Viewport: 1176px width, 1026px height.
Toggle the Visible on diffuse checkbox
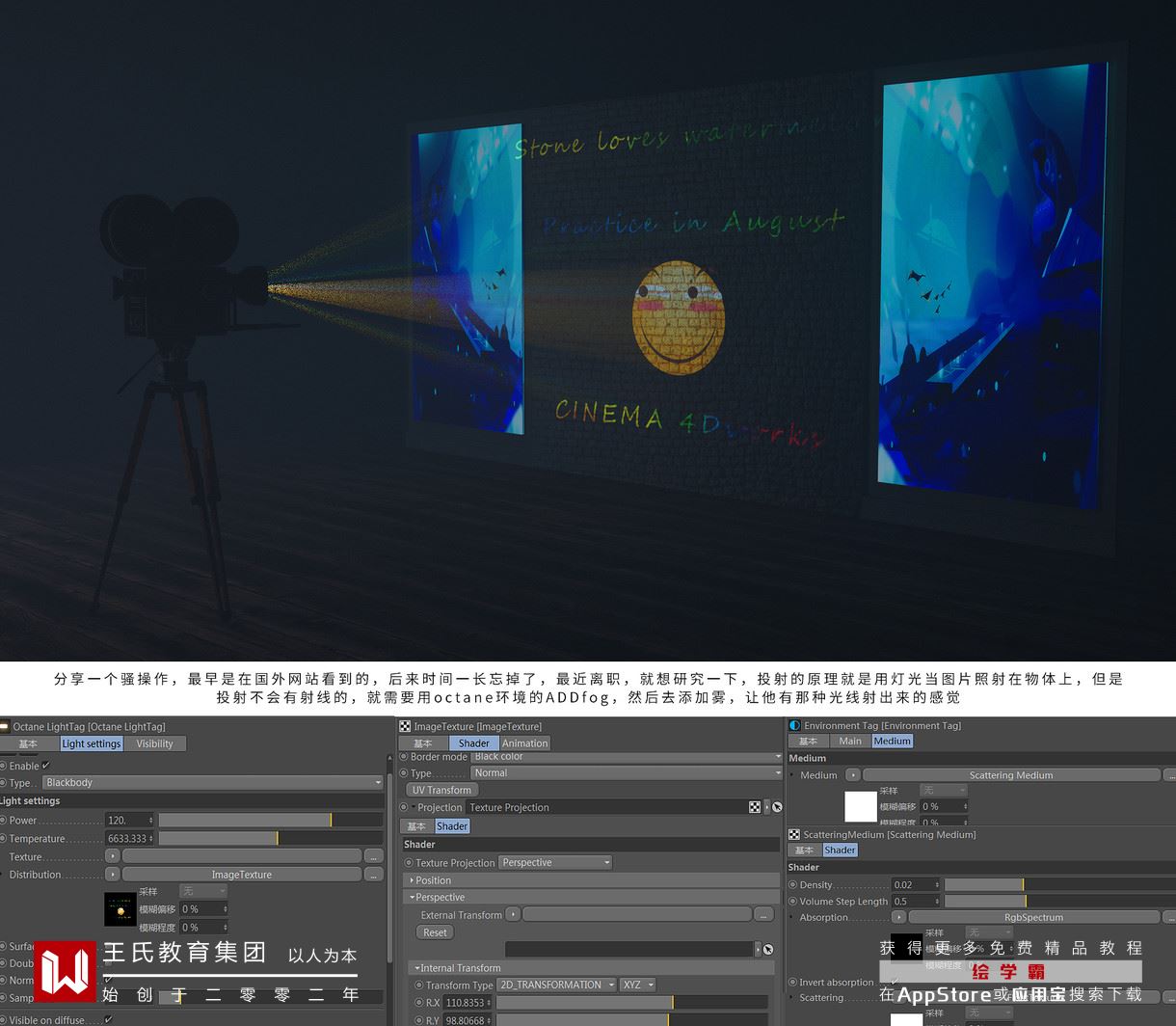(x=108, y=1020)
